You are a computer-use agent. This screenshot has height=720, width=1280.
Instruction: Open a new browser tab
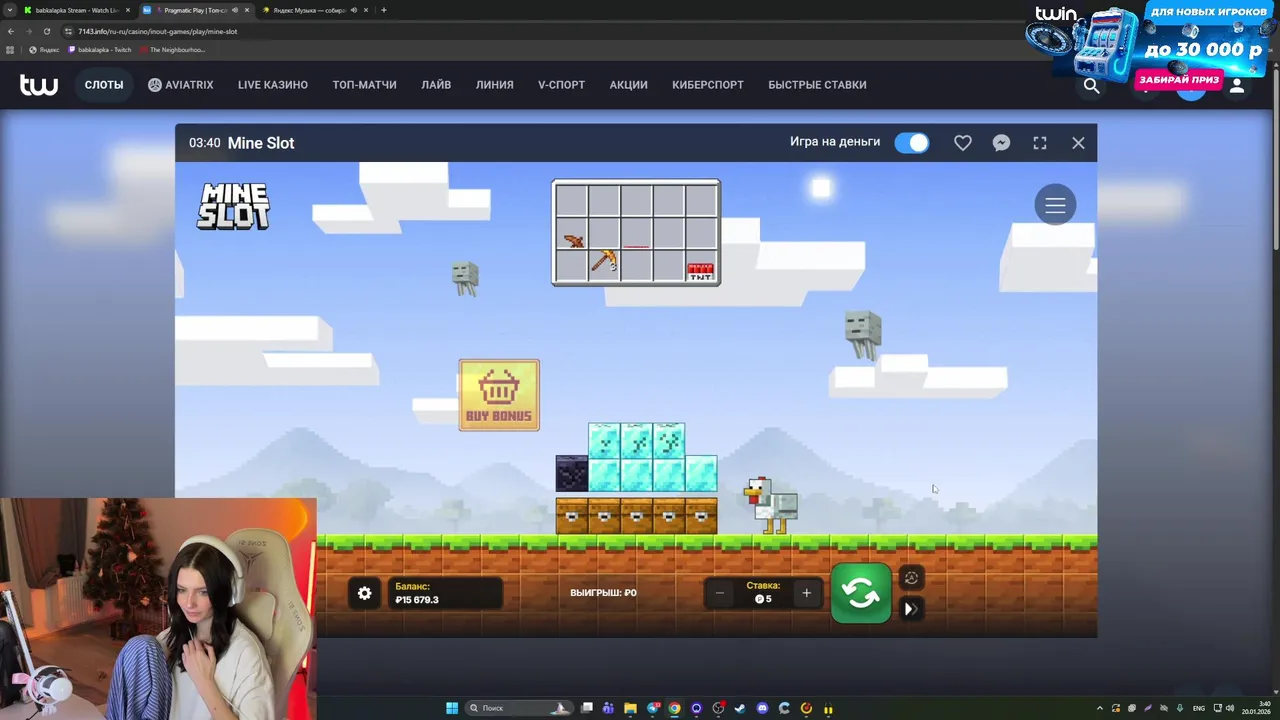click(384, 10)
